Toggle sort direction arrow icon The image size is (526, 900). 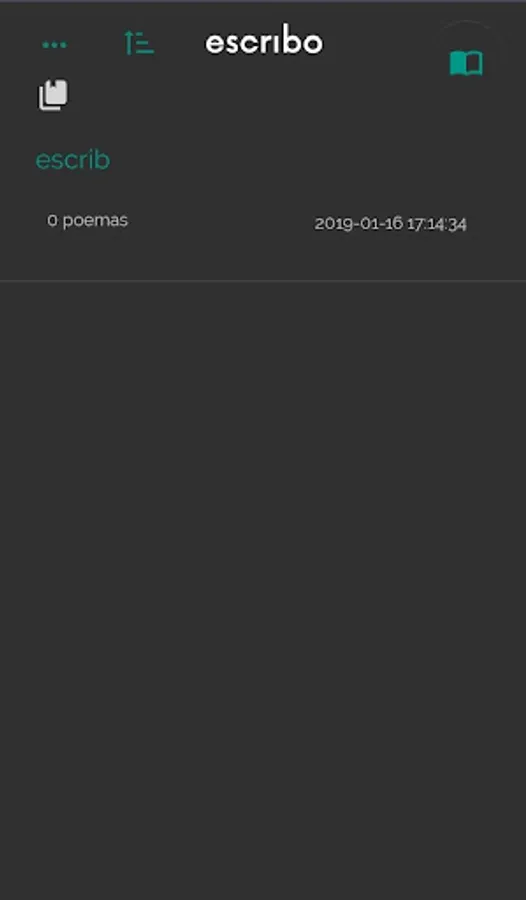pyautogui.click(x=139, y=43)
